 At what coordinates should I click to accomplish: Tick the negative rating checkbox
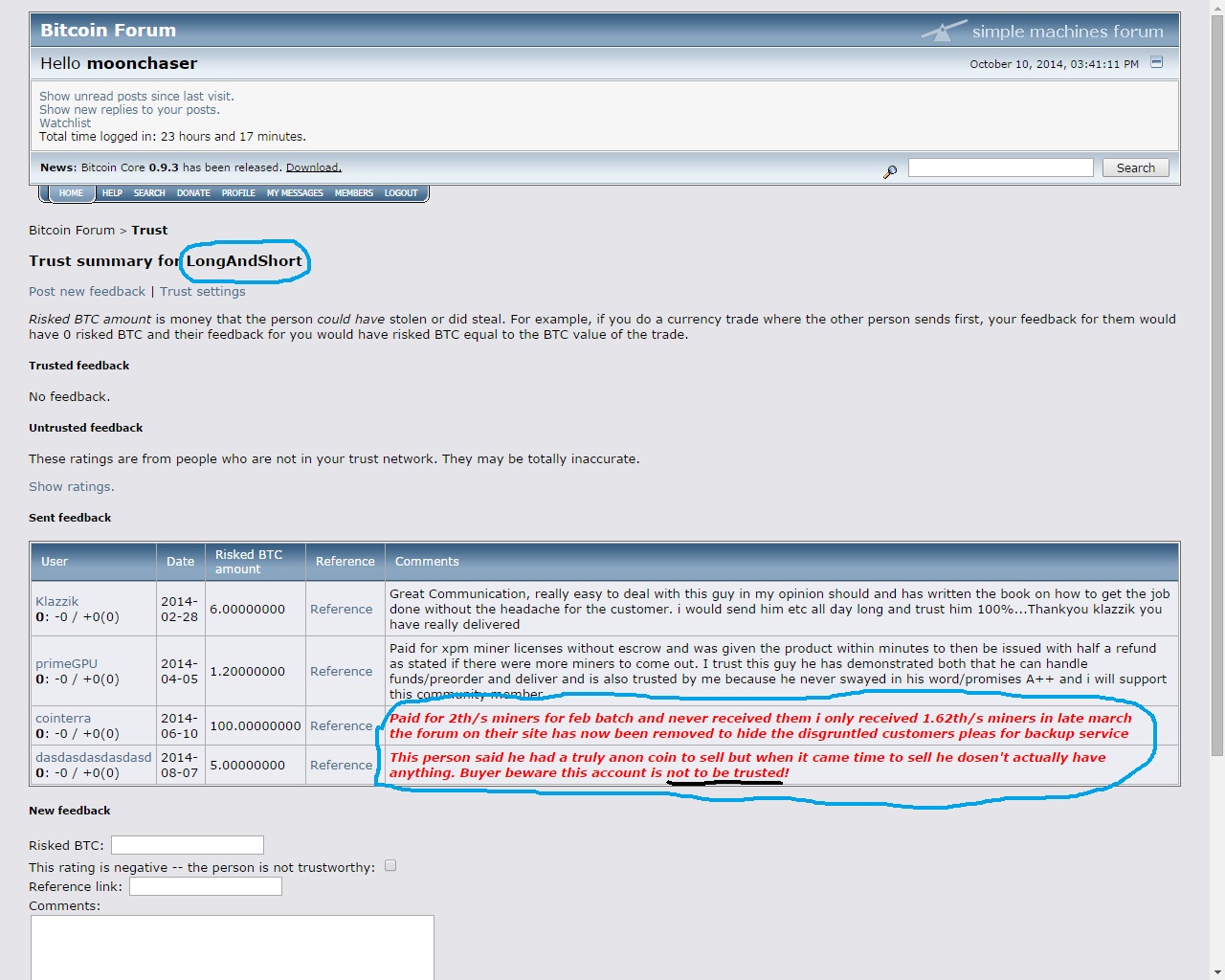tap(390, 865)
